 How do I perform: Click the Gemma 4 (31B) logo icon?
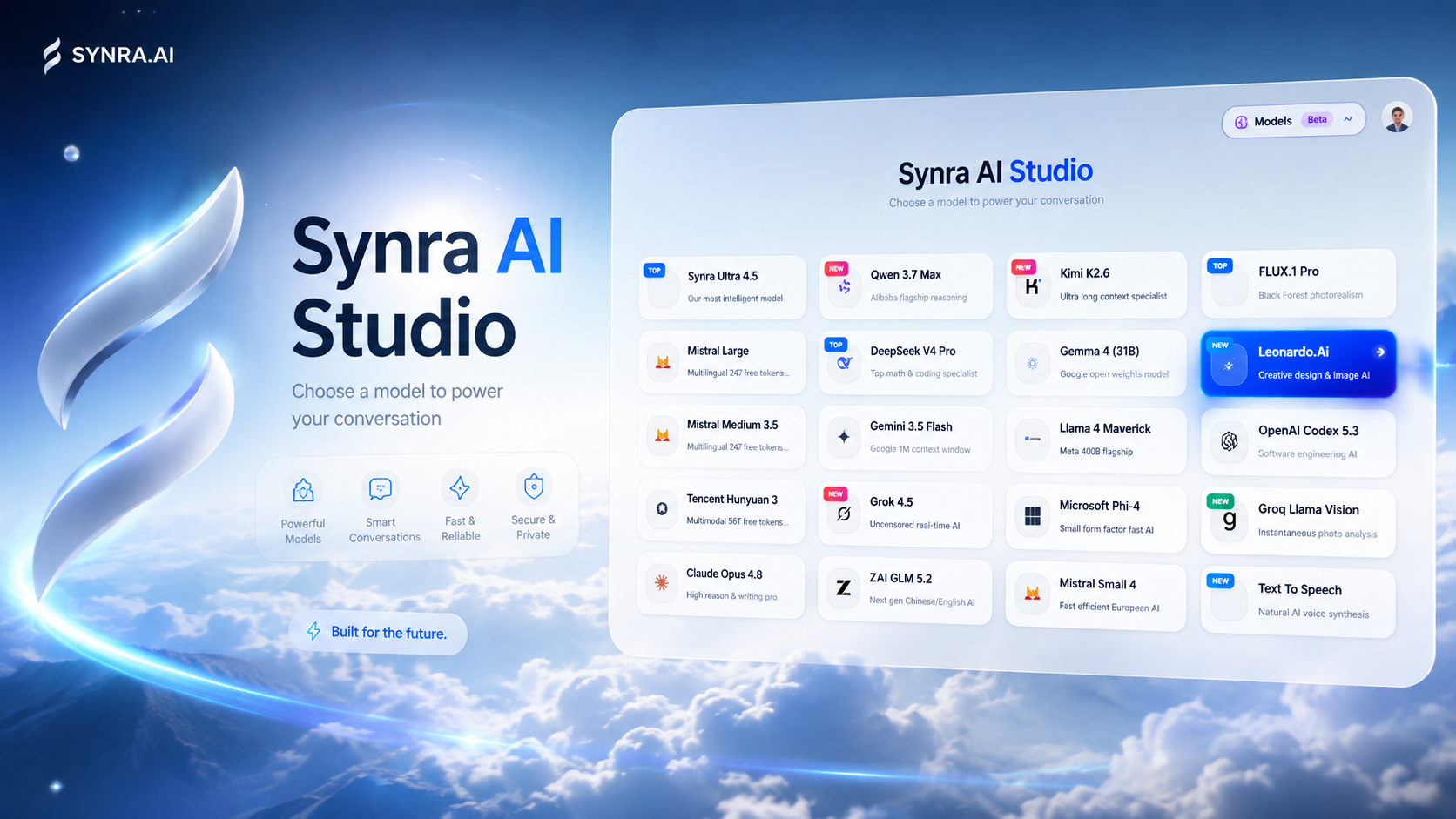point(1032,364)
